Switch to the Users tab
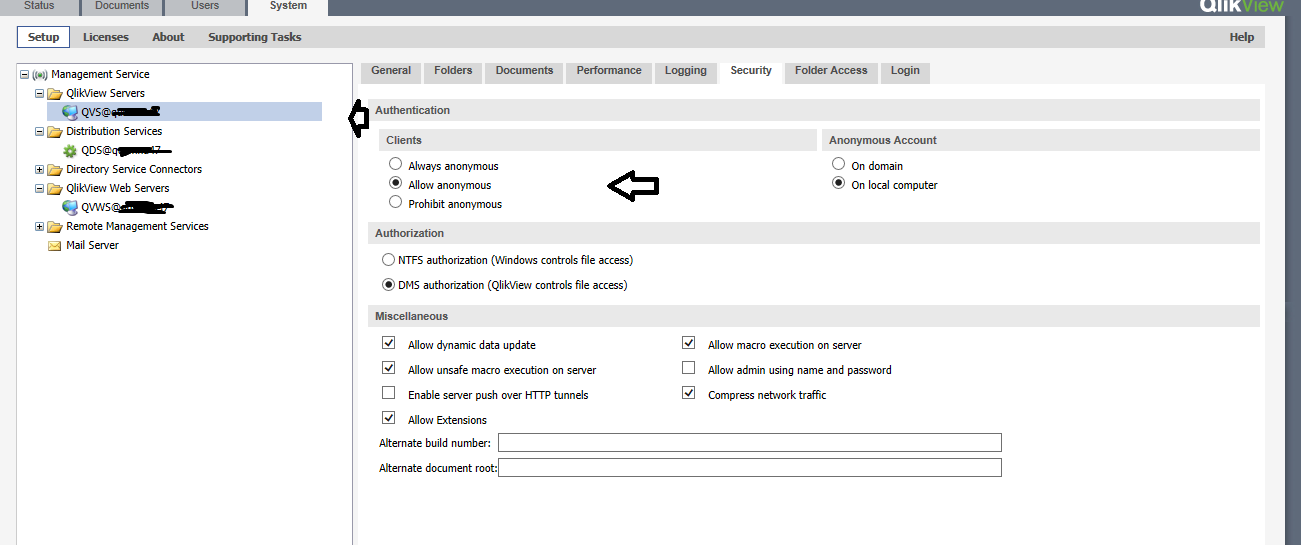 [204, 6]
